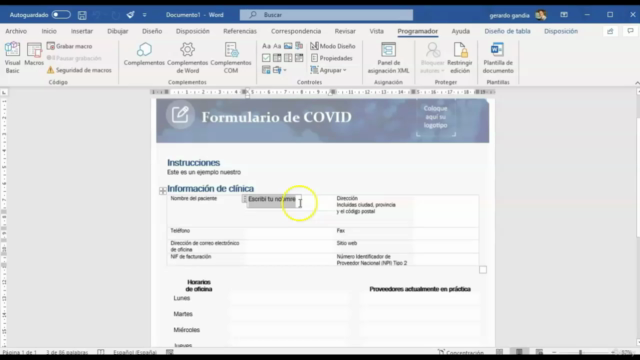
Task: Switch to the Ayuda tab
Action: coord(460,31)
